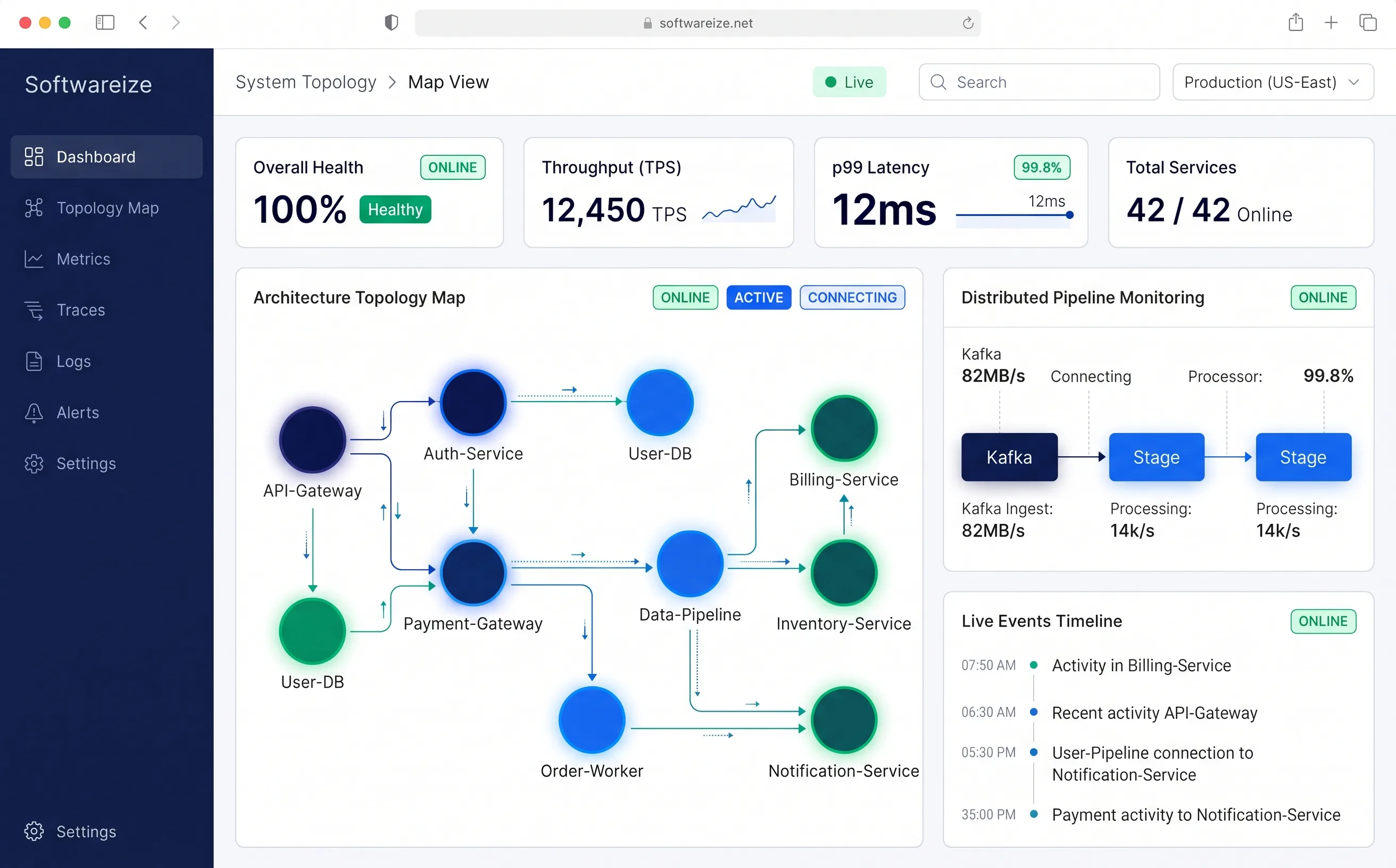Toggle the Live status indicator

tap(849, 82)
